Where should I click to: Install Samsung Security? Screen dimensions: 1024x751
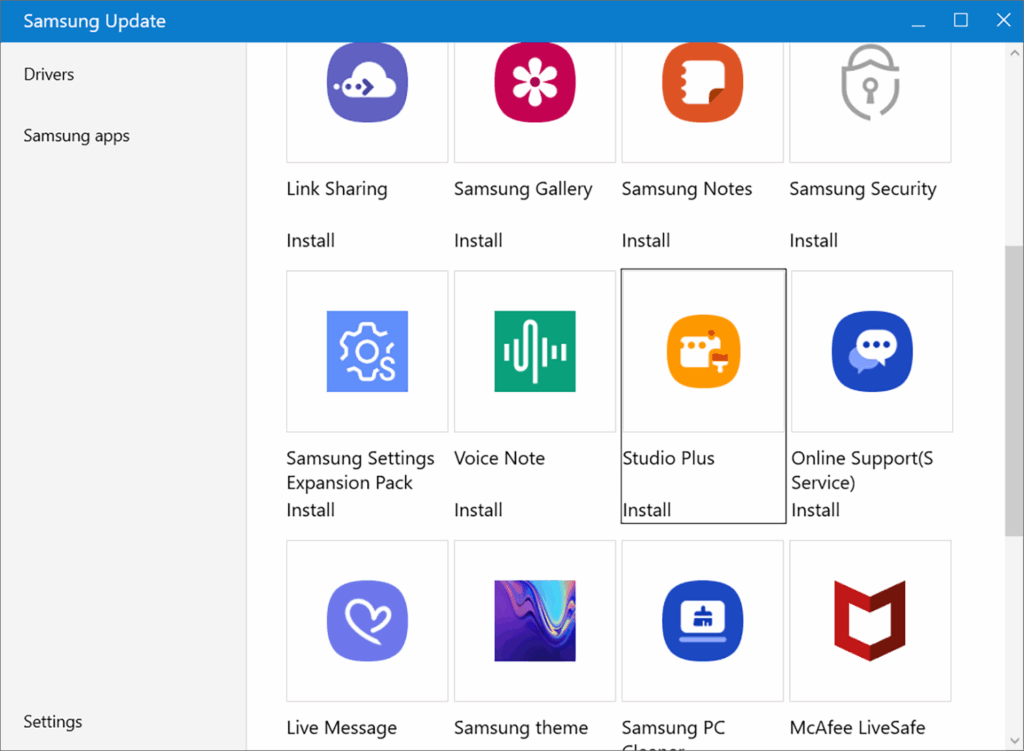pyautogui.click(x=814, y=241)
